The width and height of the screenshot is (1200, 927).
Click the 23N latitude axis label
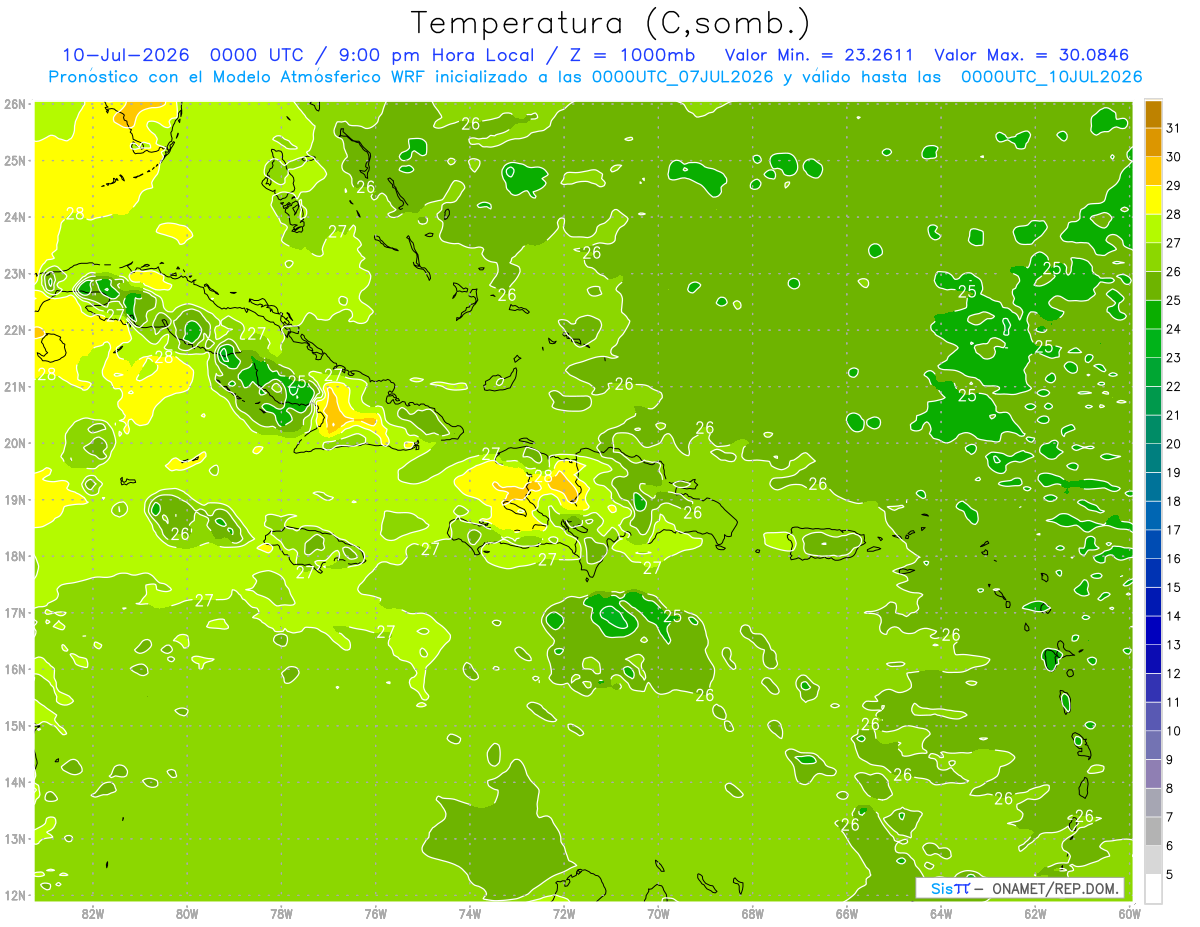coord(14,273)
